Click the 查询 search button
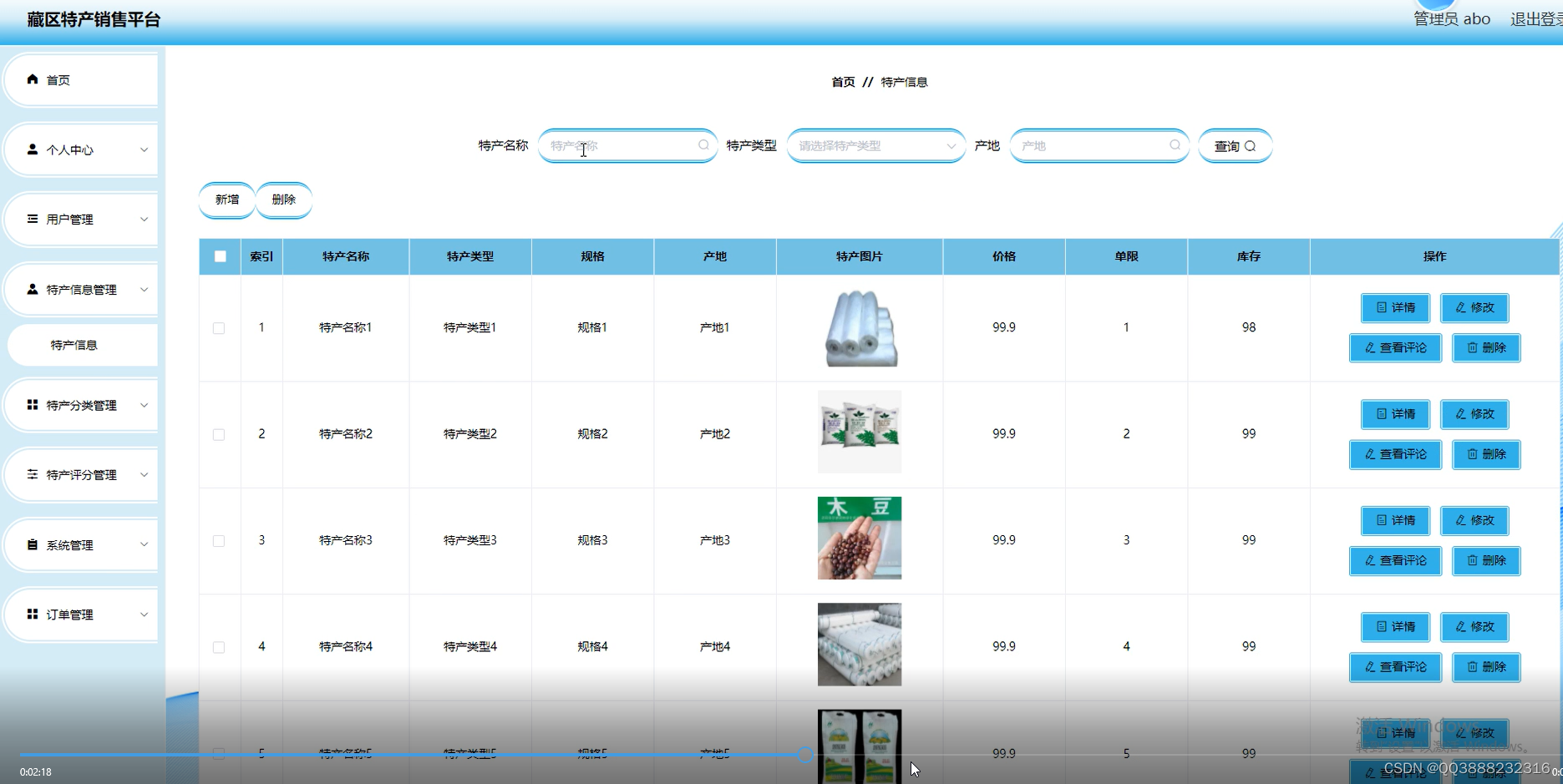The height and width of the screenshot is (784, 1563). point(1235,146)
